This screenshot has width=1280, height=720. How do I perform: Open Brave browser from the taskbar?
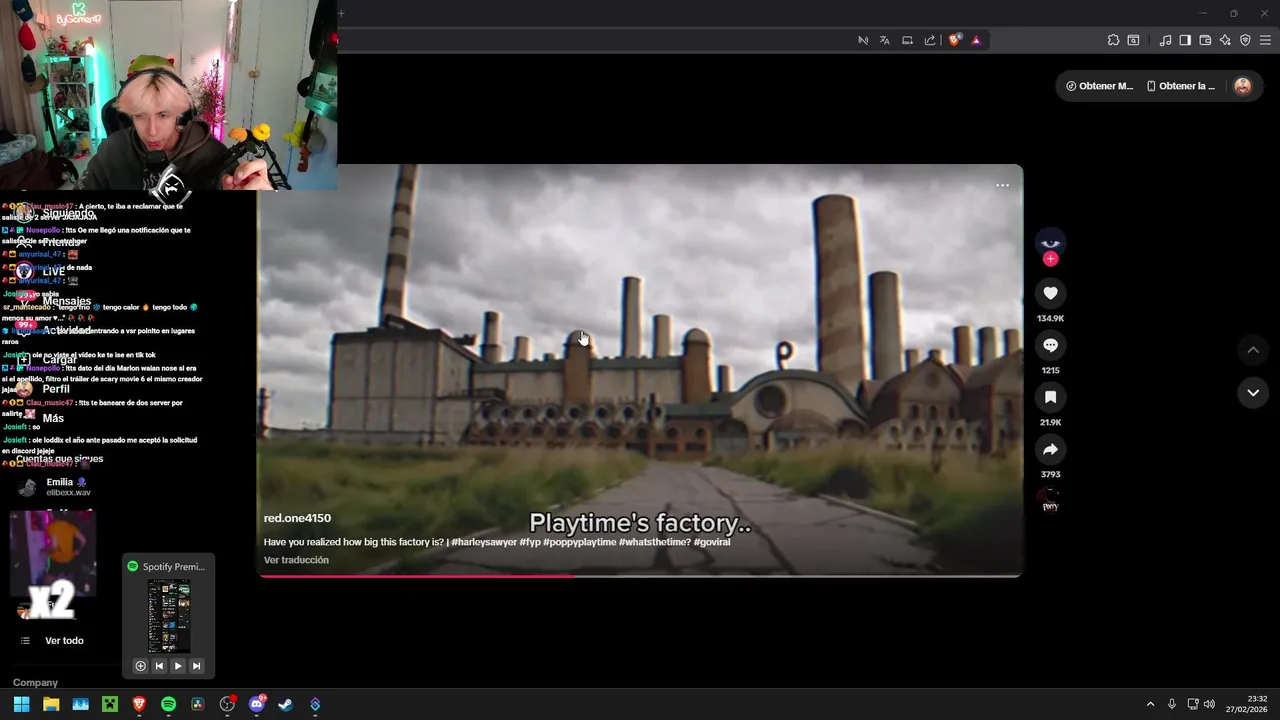(139, 704)
